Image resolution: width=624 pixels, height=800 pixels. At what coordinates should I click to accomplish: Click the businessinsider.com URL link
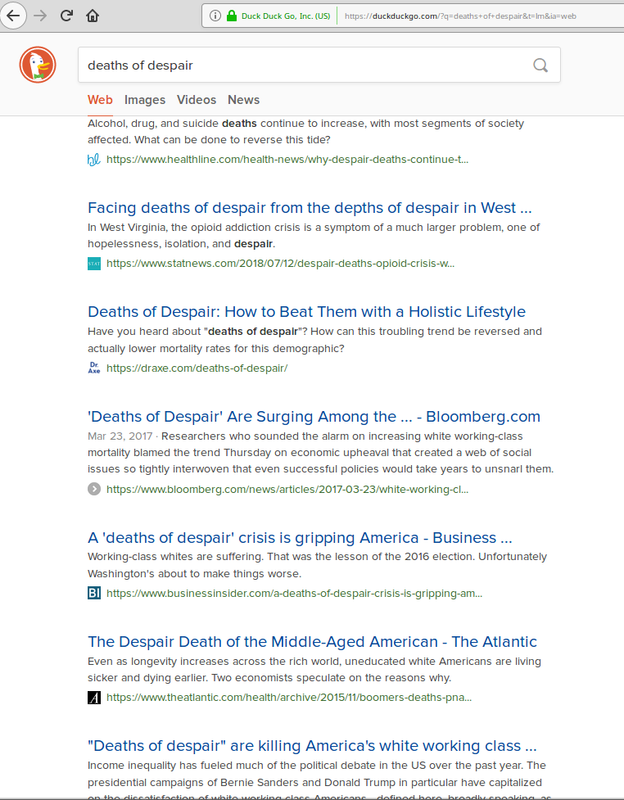coord(294,593)
